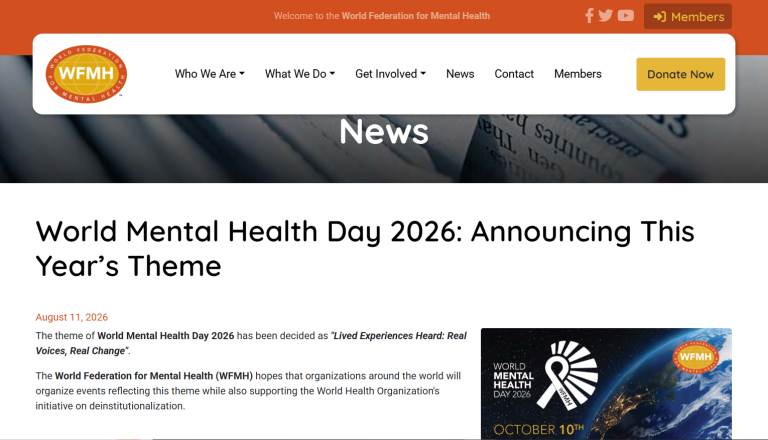This screenshot has height=440, width=768.
Task: Click the welcome text in top bar
Action: 382,16
